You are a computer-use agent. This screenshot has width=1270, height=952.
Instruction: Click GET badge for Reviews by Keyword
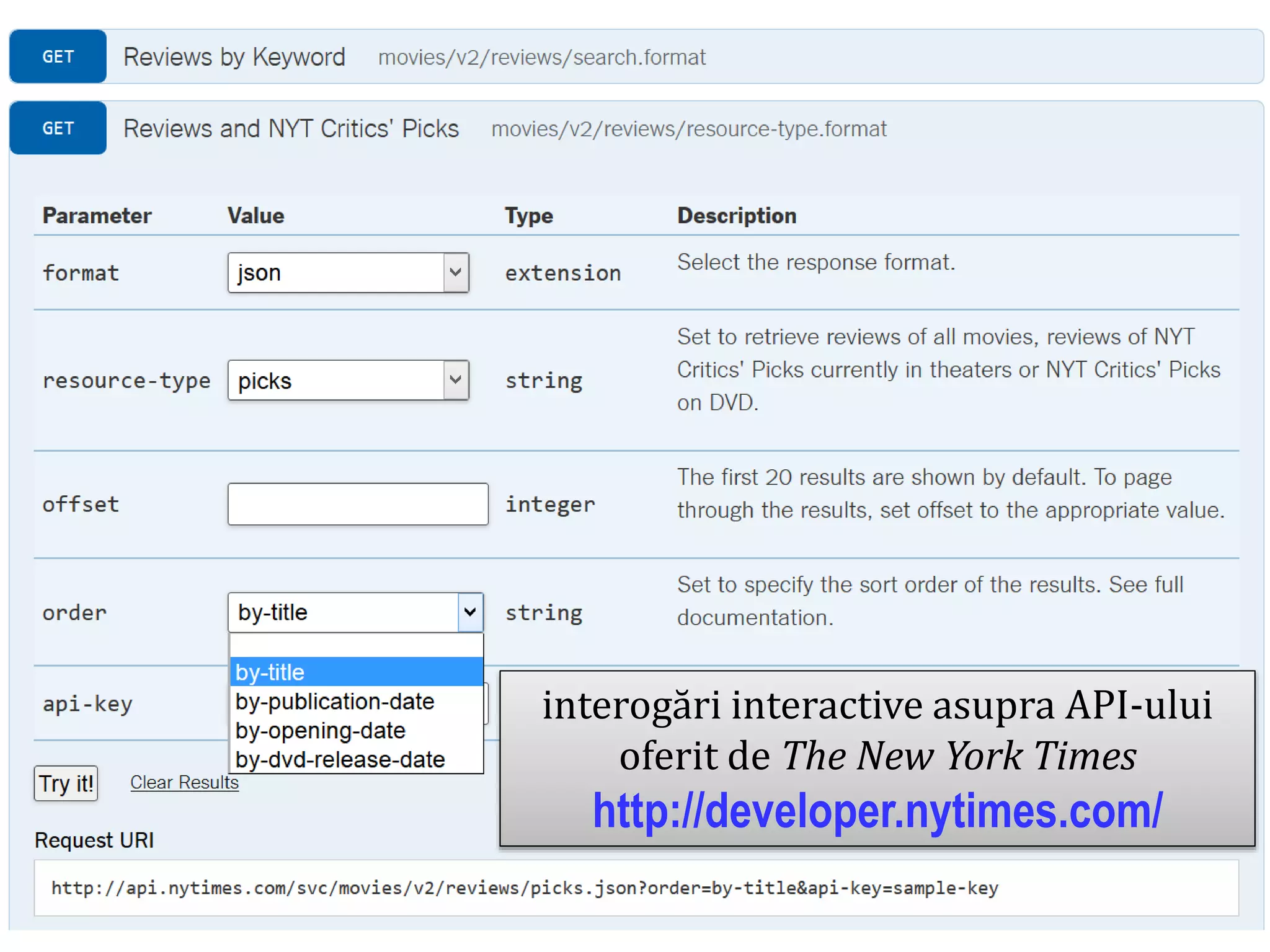(x=58, y=56)
